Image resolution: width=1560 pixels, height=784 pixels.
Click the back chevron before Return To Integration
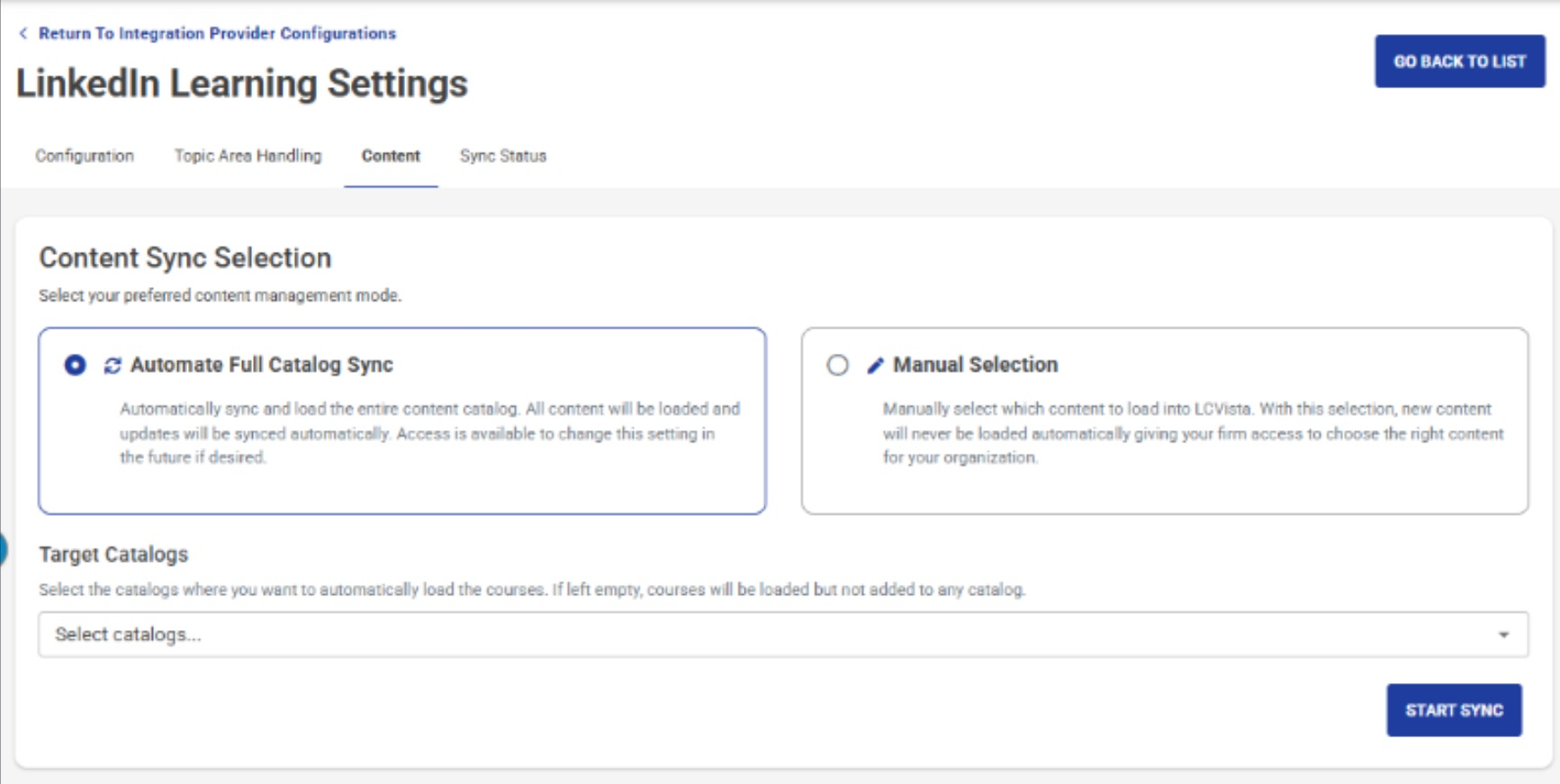[x=23, y=33]
